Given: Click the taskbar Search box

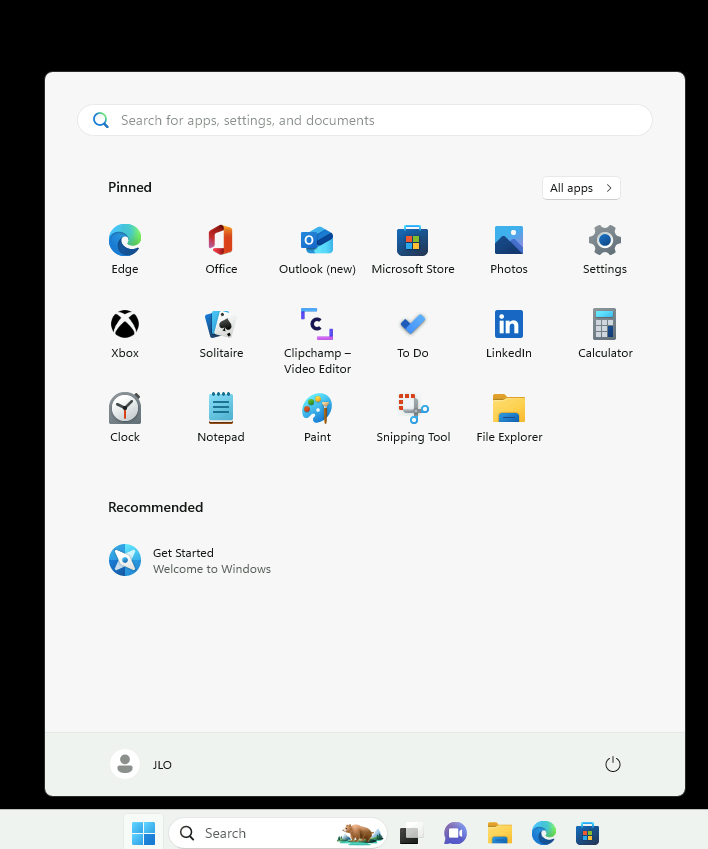Looking at the screenshot, I should 278,833.
